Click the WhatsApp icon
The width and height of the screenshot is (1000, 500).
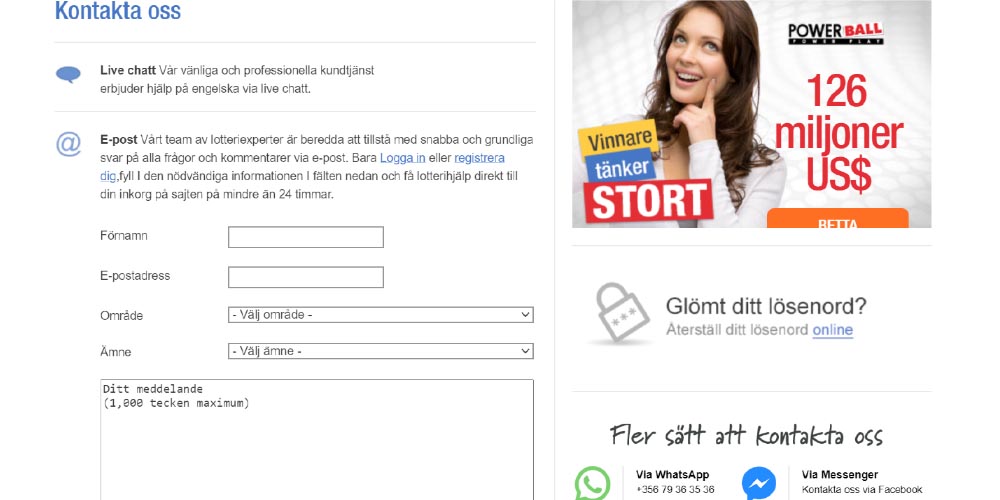592,484
